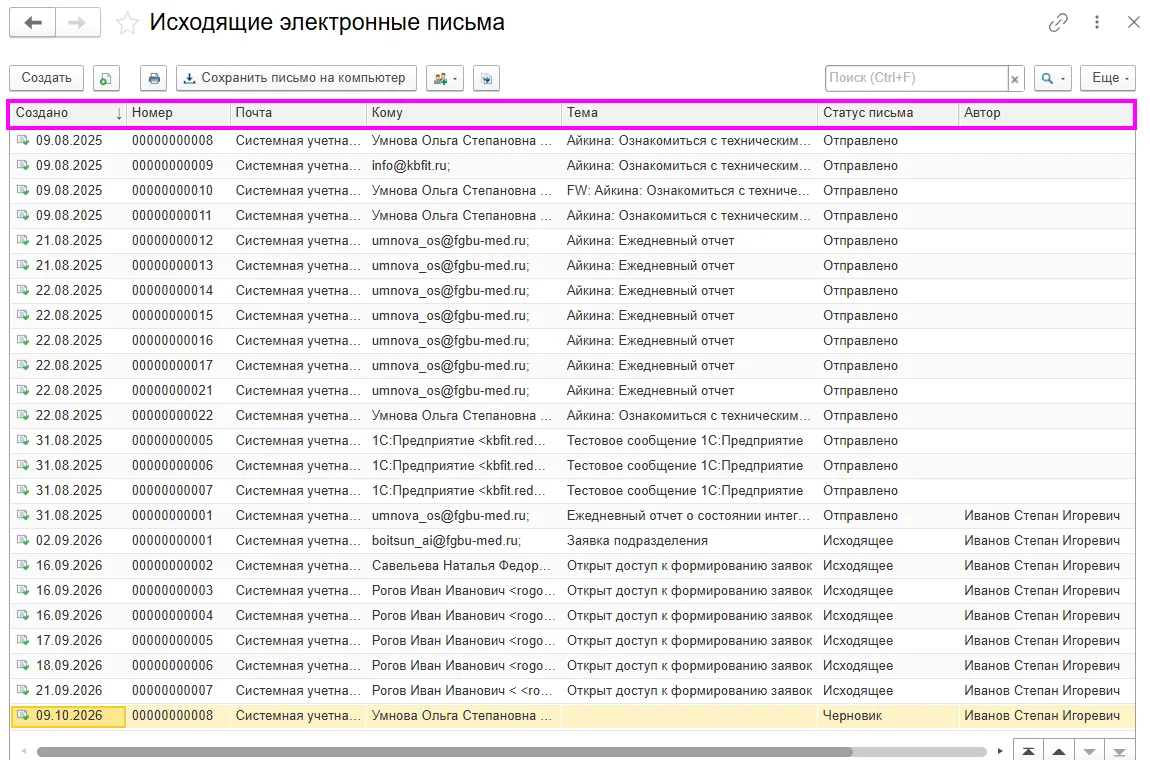The height and width of the screenshot is (760, 1150).
Task: Open the three-dot options menu
Action: [x=1096, y=23]
